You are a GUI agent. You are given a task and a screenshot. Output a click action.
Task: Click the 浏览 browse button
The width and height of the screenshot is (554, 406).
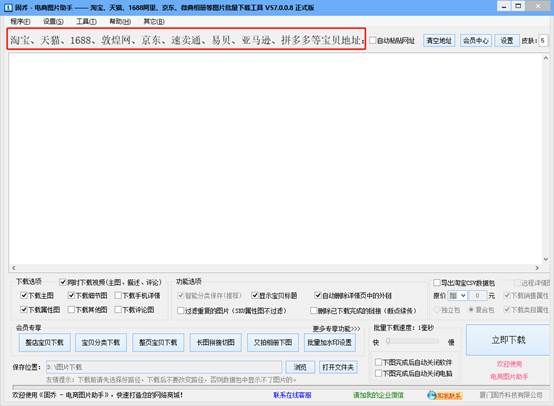click(x=300, y=367)
